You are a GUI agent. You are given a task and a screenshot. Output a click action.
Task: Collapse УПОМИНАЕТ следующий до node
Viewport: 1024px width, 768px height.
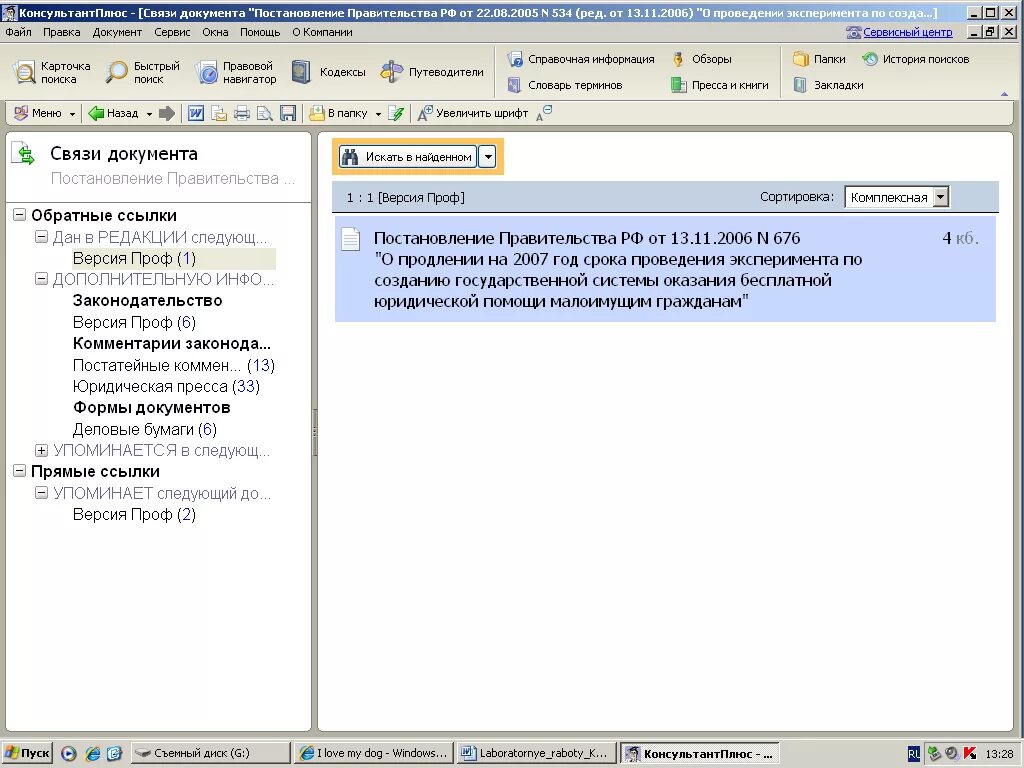(41, 492)
